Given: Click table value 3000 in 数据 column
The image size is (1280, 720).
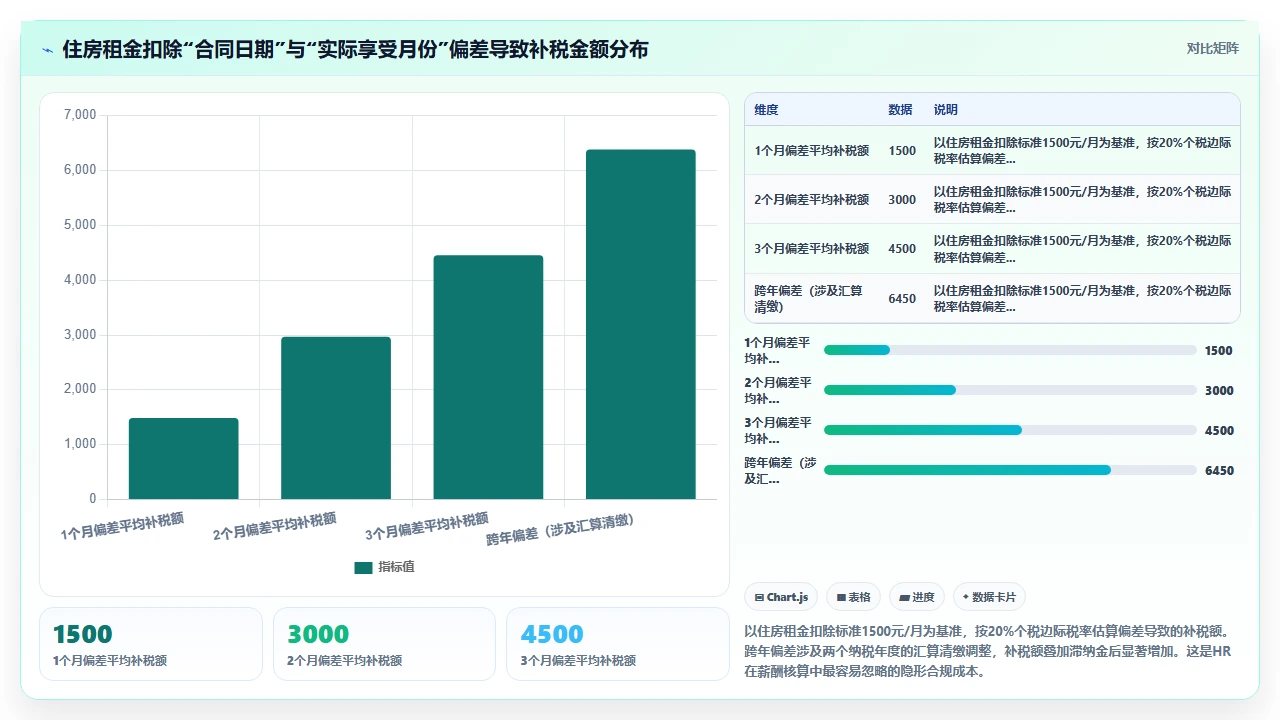Looking at the screenshot, I should pyautogui.click(x=902, y=200).
